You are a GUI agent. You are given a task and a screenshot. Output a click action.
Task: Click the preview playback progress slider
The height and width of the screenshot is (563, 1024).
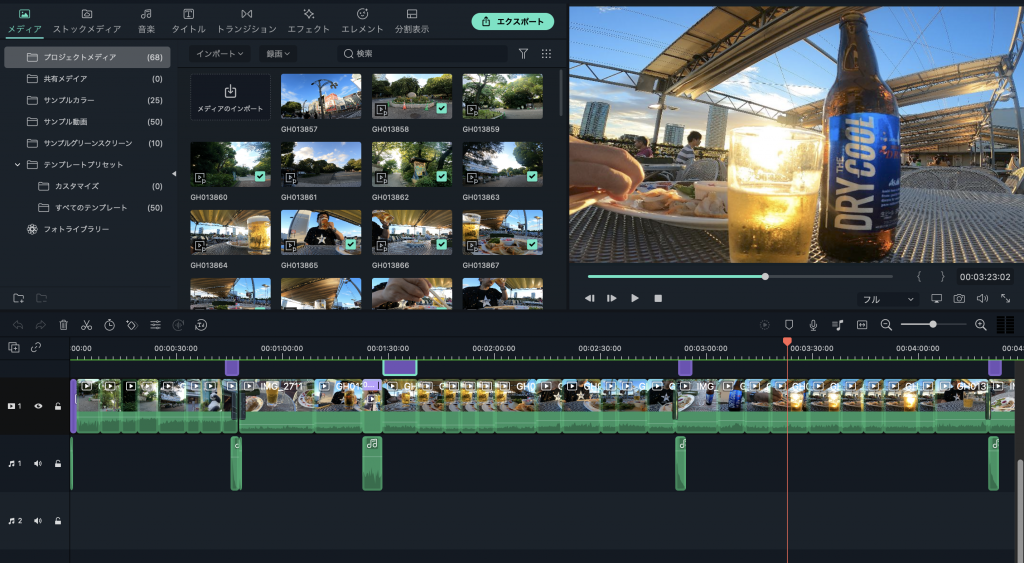[740, 276]
